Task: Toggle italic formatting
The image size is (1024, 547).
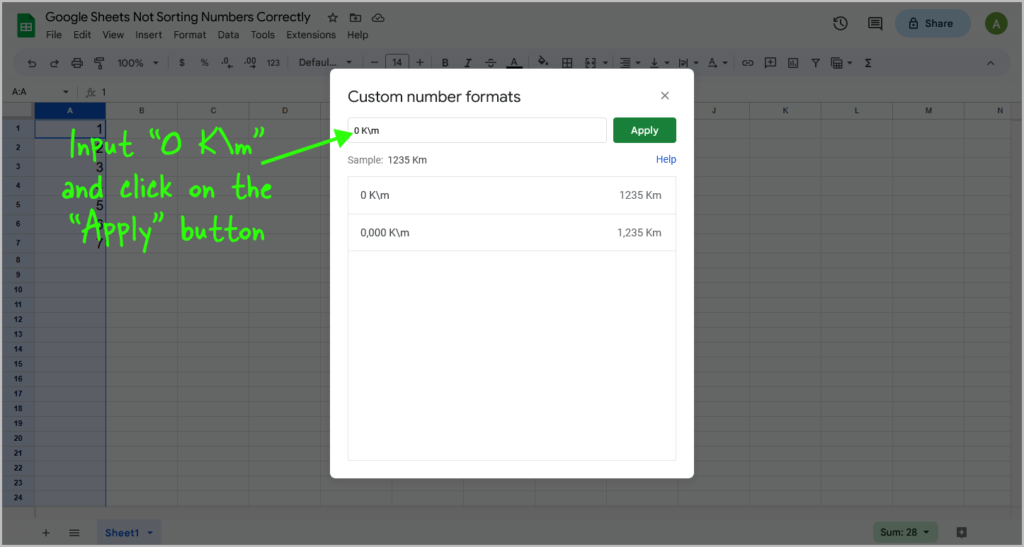Action: (468, 63)
